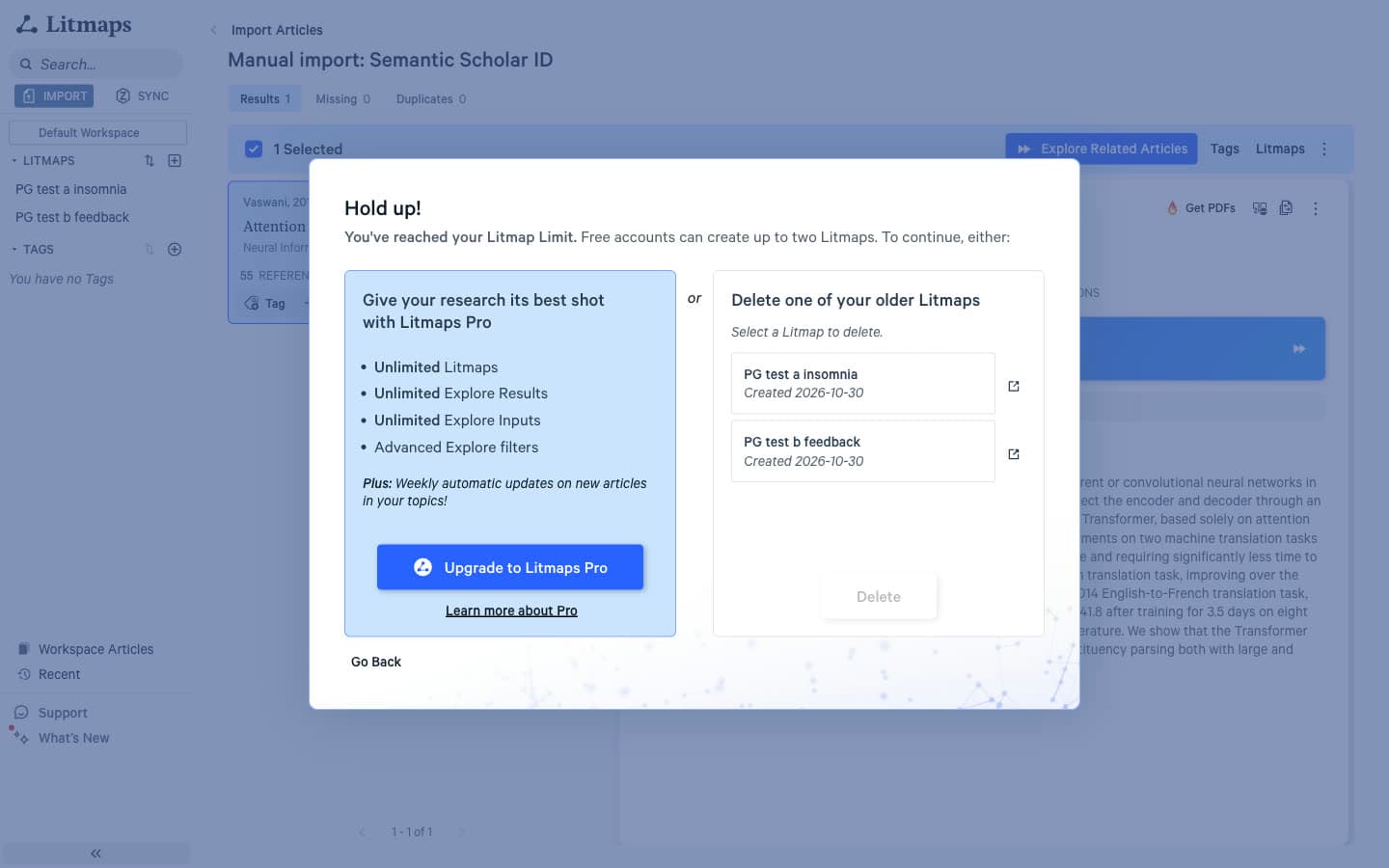Open the Litmaps menu in selection bar
Viewport: 1389px width, 868px height.
pyautogui.click(x=1280, y=149)
